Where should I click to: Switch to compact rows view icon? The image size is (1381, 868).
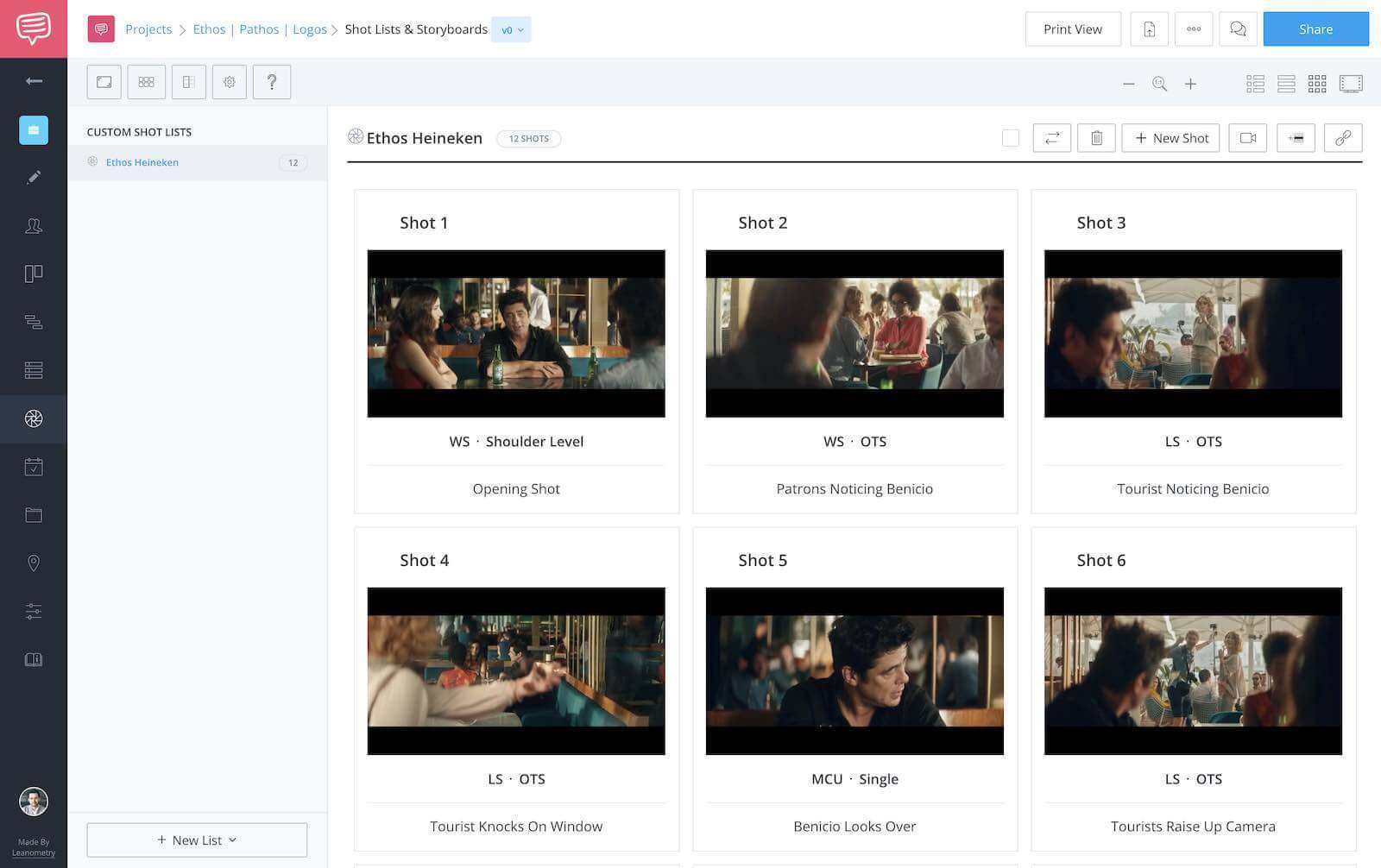[x=1286, y=84]
